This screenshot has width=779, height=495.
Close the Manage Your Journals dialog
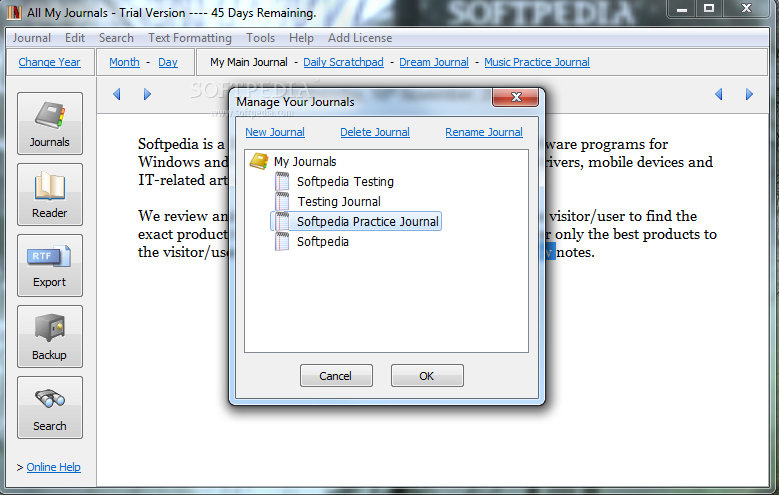516,97
